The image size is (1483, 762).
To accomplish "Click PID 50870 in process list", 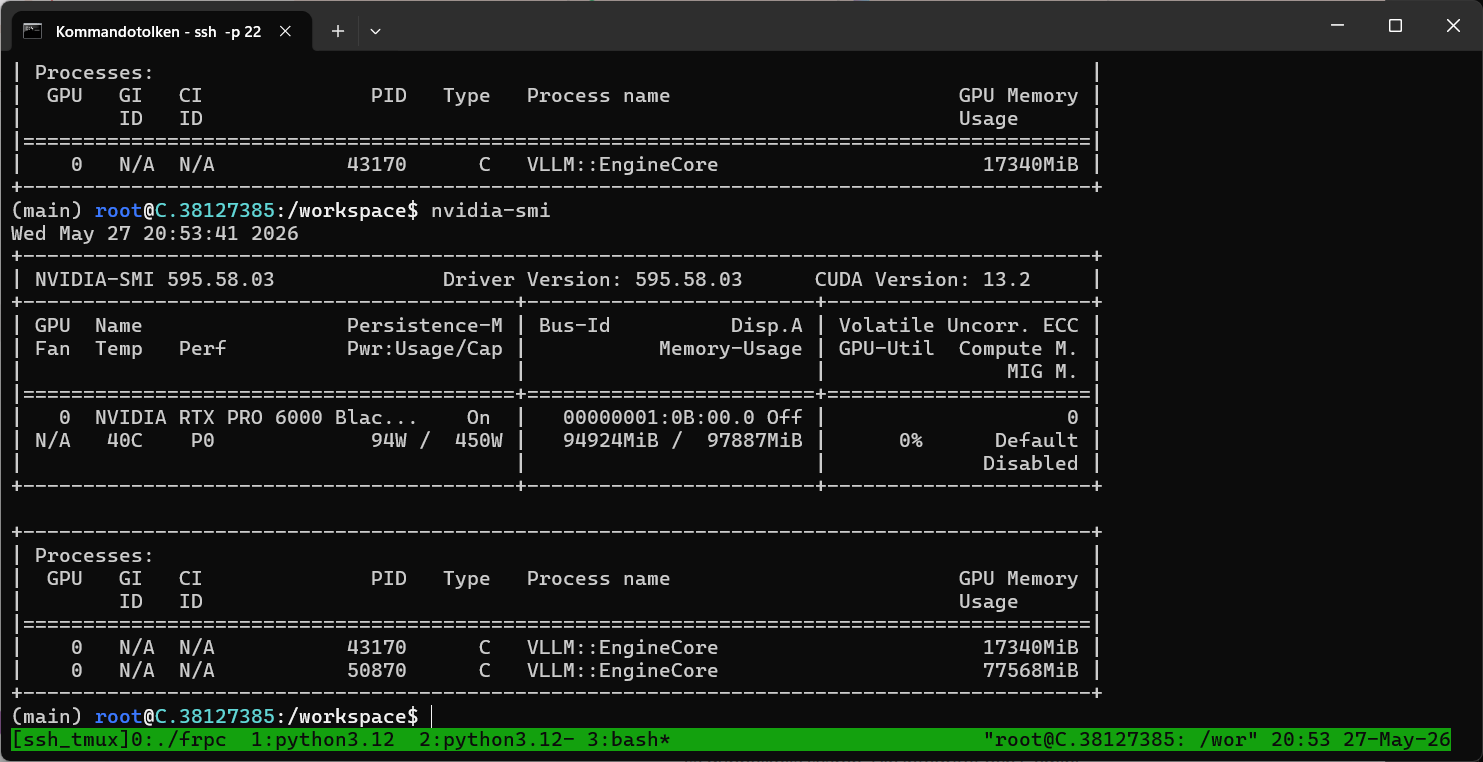I will click(x=376, y=671).
